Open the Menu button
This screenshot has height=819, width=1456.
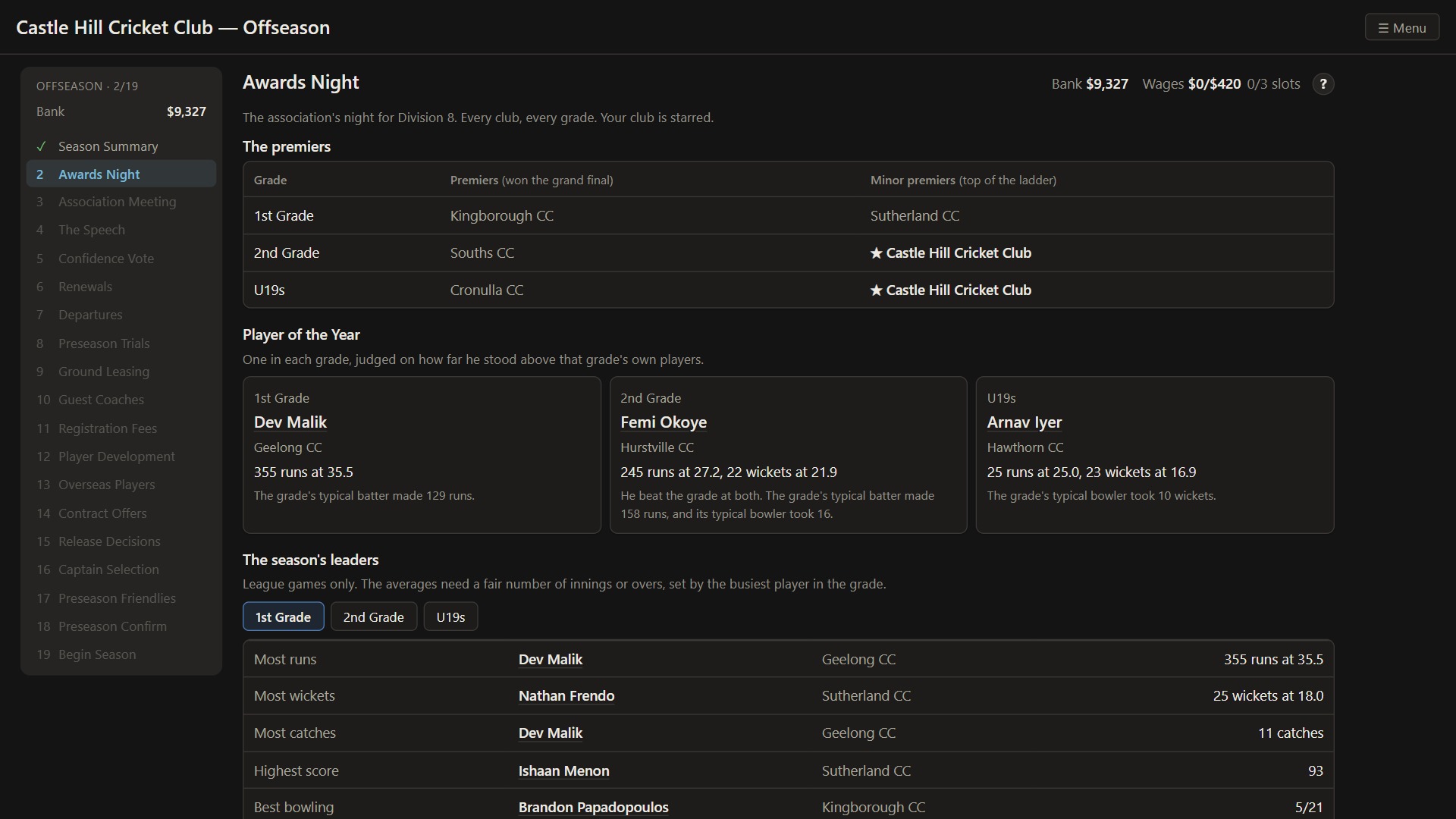tap(1401, 28)
